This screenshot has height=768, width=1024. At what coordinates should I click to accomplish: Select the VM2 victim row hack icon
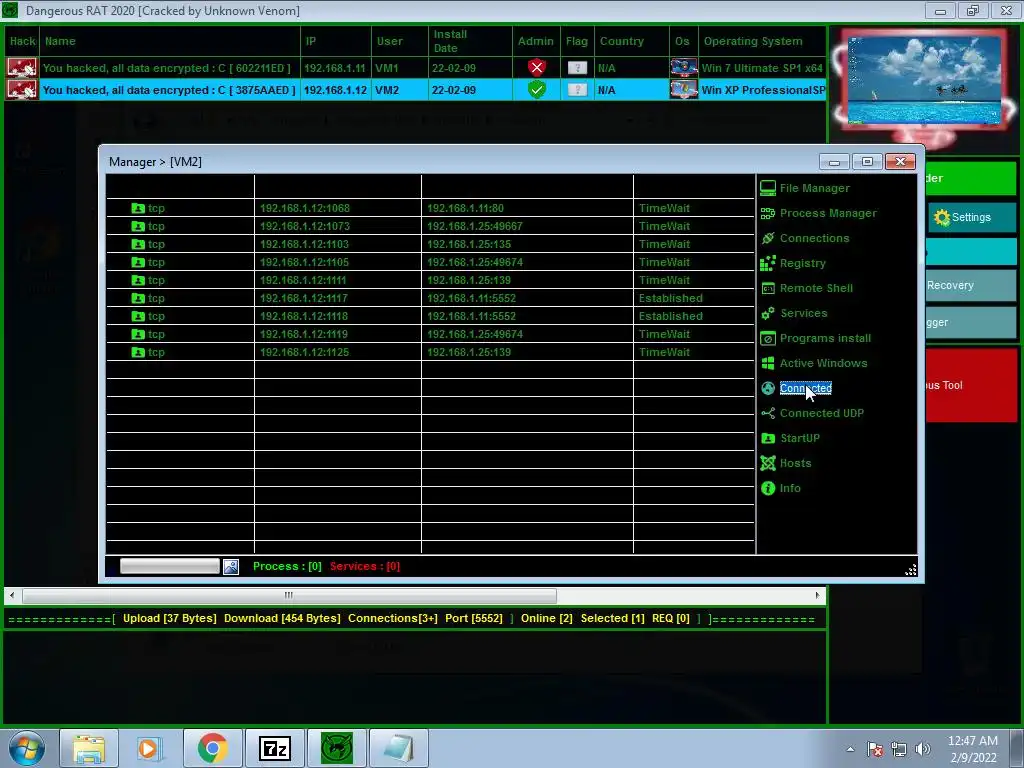click(22, 89)
